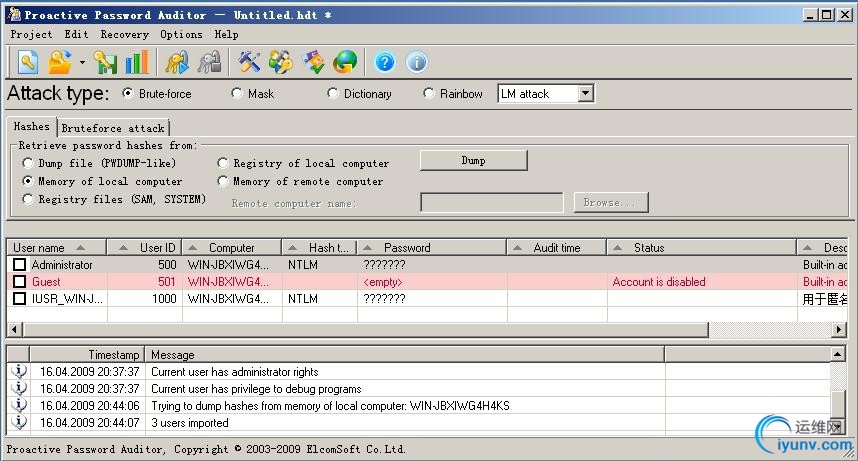Sort by Audit time column header

[x=557, y=247]
